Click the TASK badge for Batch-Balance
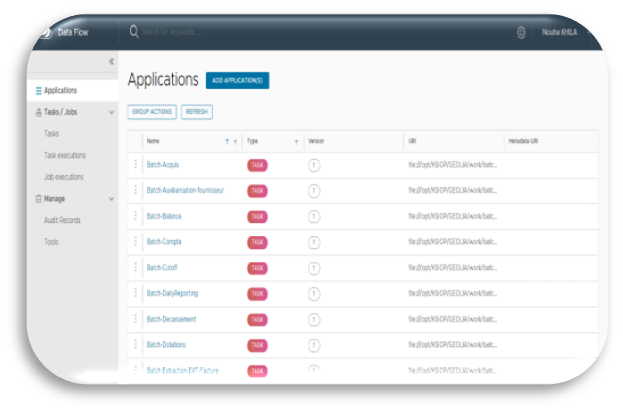Viewport: 623px width, 412px height. 257,217
